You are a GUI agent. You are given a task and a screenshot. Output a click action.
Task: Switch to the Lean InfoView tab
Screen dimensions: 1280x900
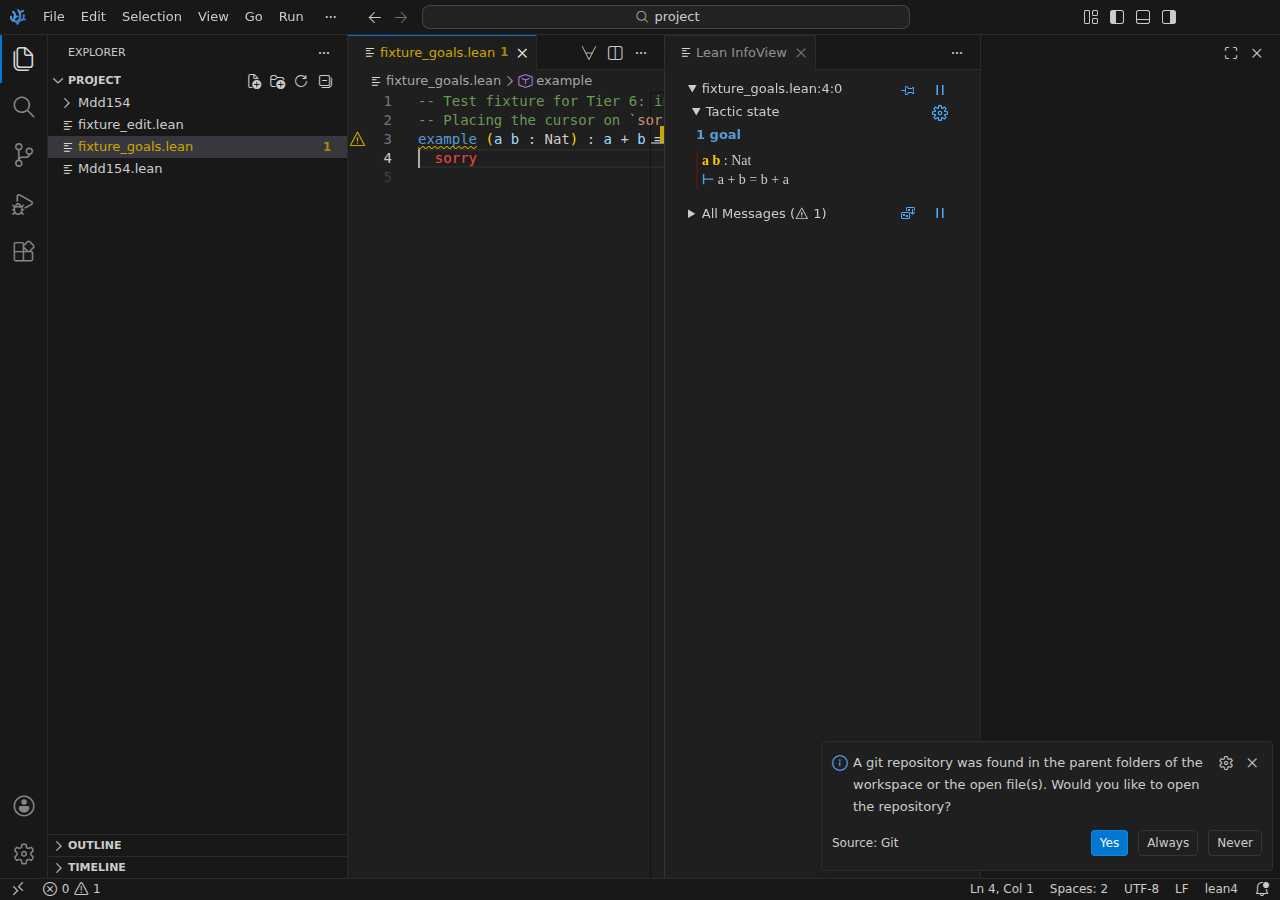point(741,53)
